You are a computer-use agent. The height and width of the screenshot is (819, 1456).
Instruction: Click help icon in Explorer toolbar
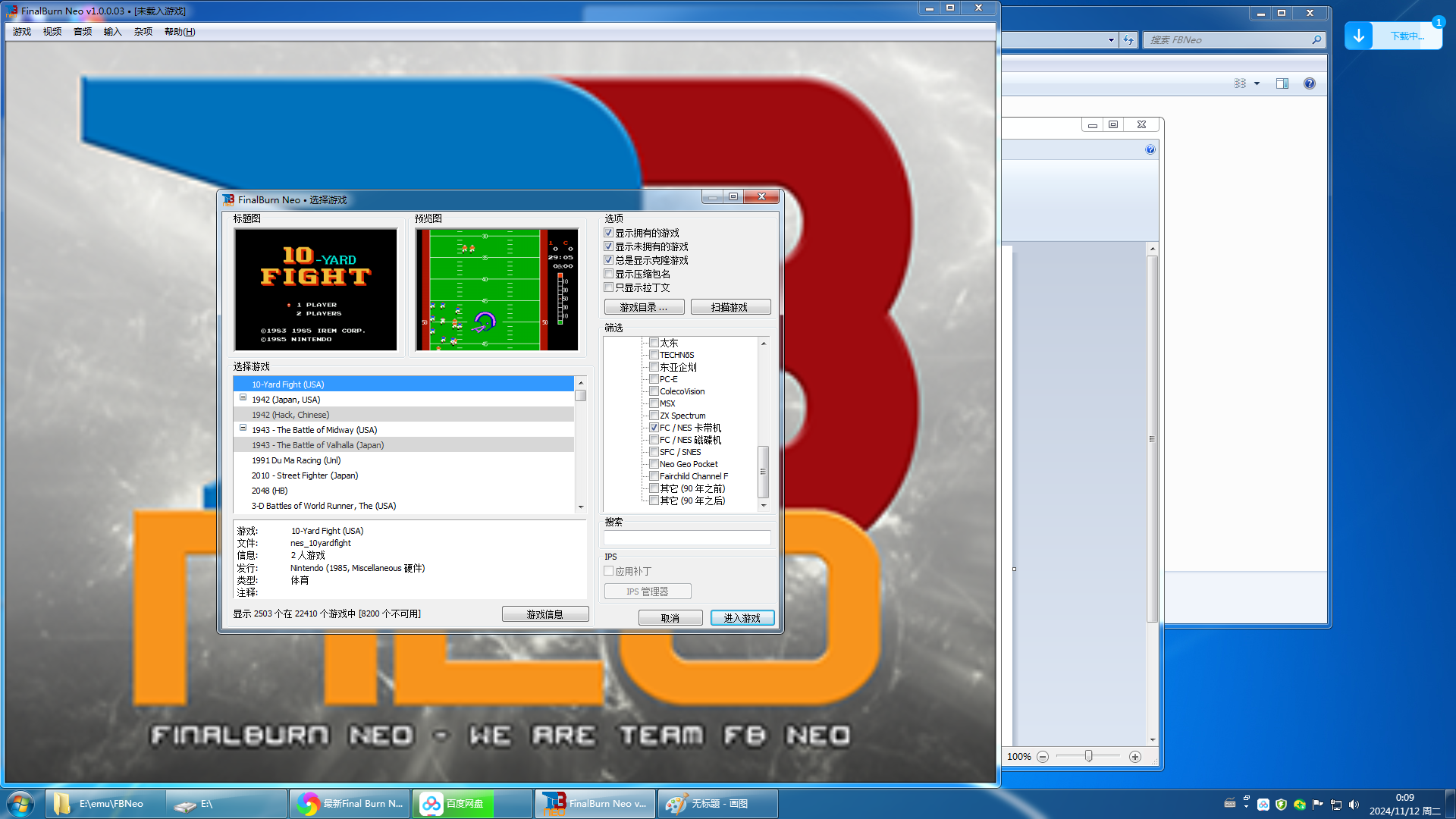1310,83
